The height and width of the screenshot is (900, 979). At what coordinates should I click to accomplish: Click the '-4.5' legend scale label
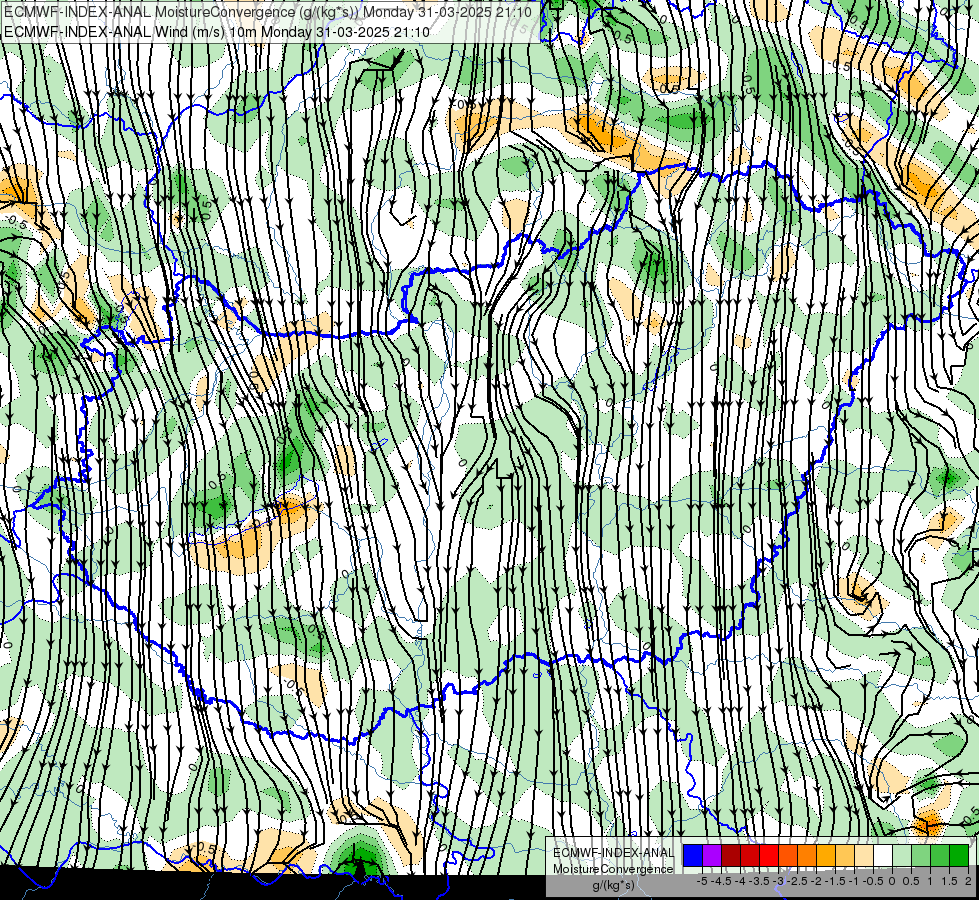pos(723,881)
